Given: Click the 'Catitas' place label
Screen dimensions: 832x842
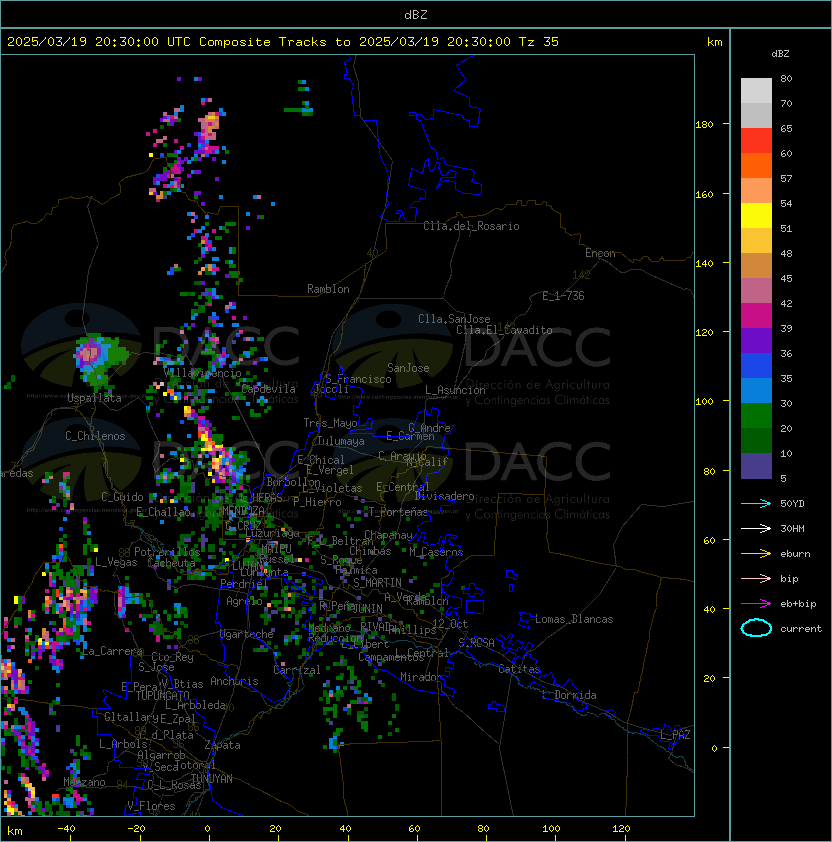Looking at the screenshot, I should coord(519,670).
